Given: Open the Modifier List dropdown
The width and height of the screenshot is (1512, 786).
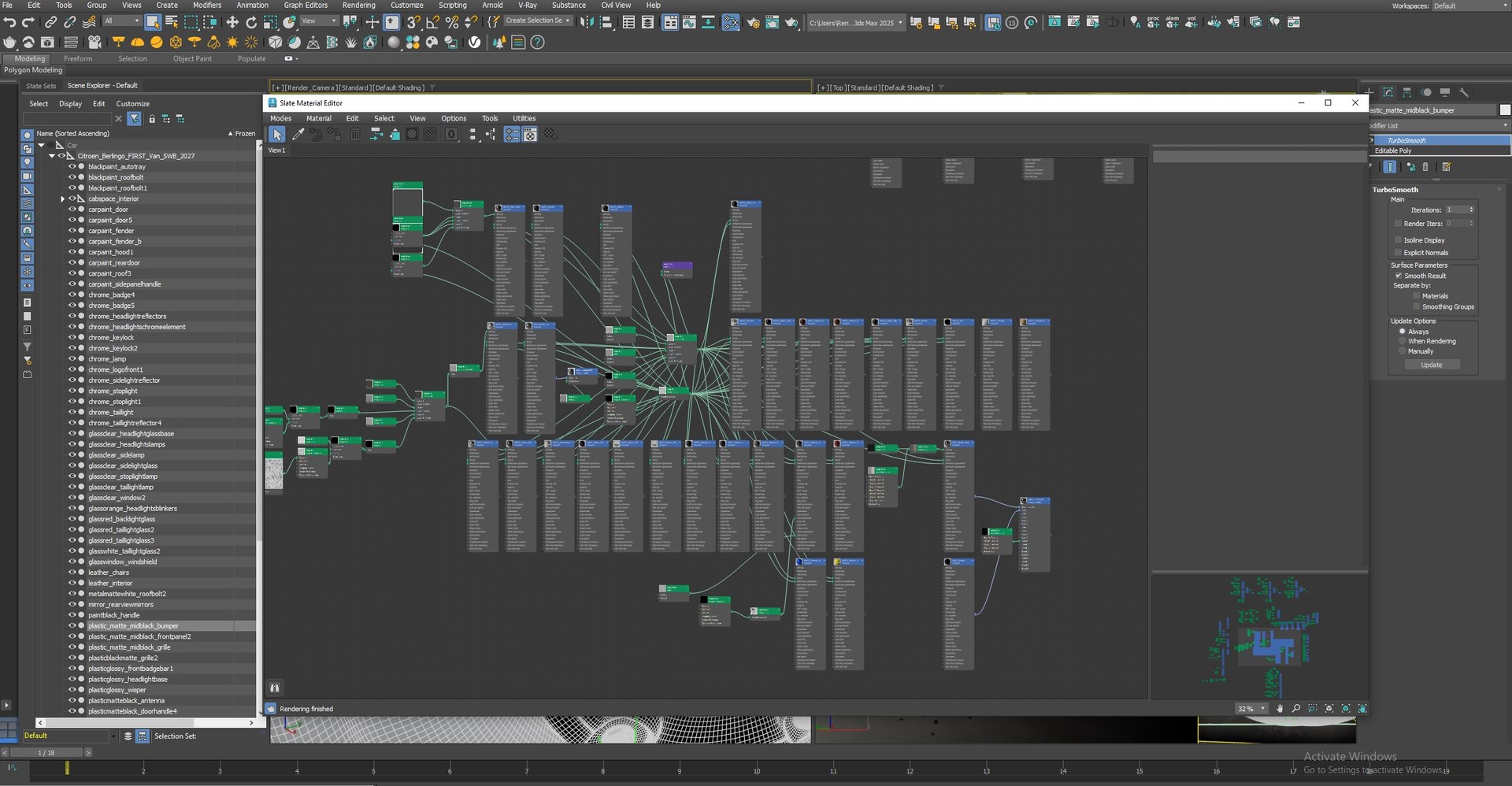Looking at the screenshot, I should point(1440,125).
